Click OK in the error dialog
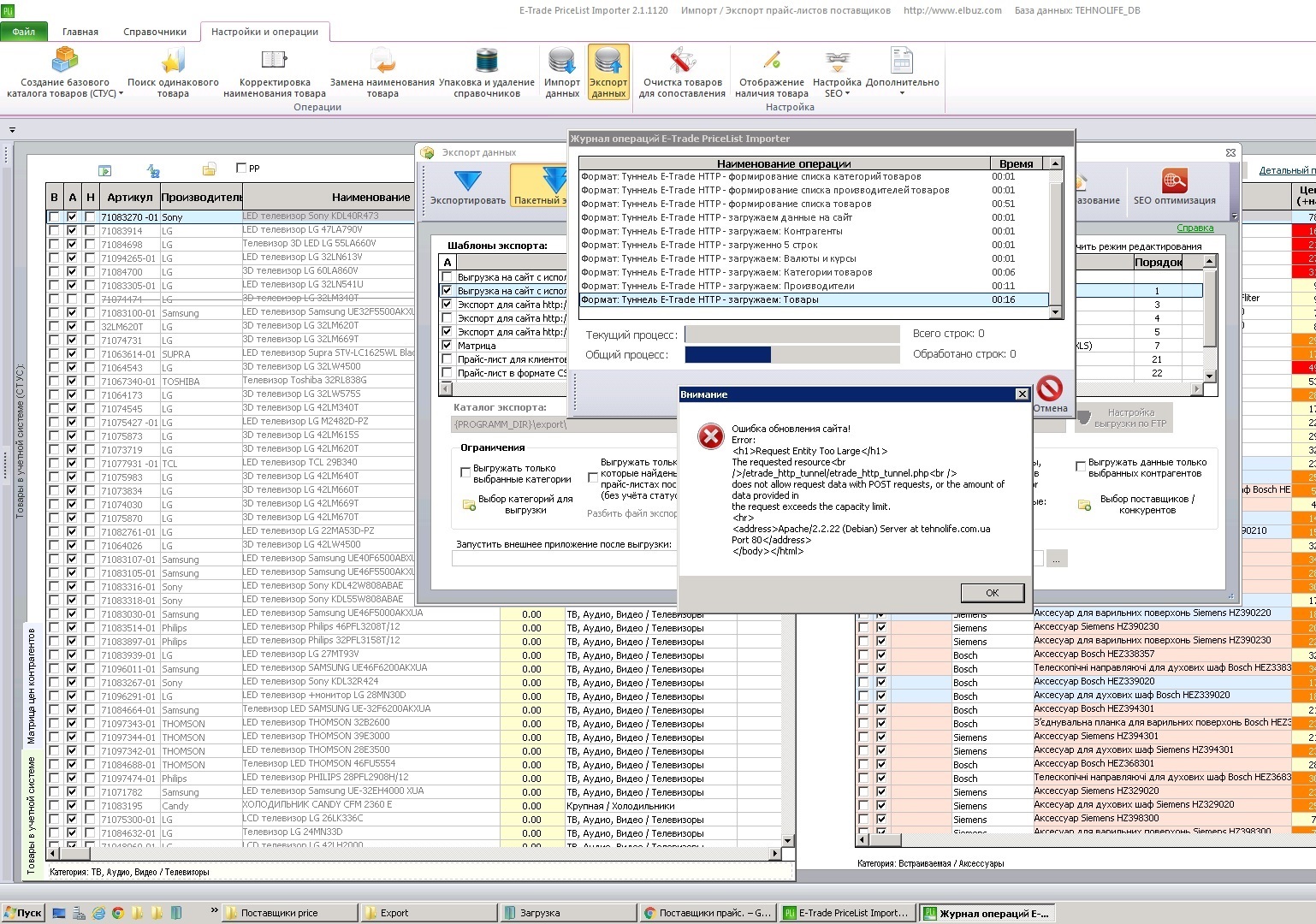This screenshot has height=924, width=1316. pyautogui.click(x=992, y=593)
